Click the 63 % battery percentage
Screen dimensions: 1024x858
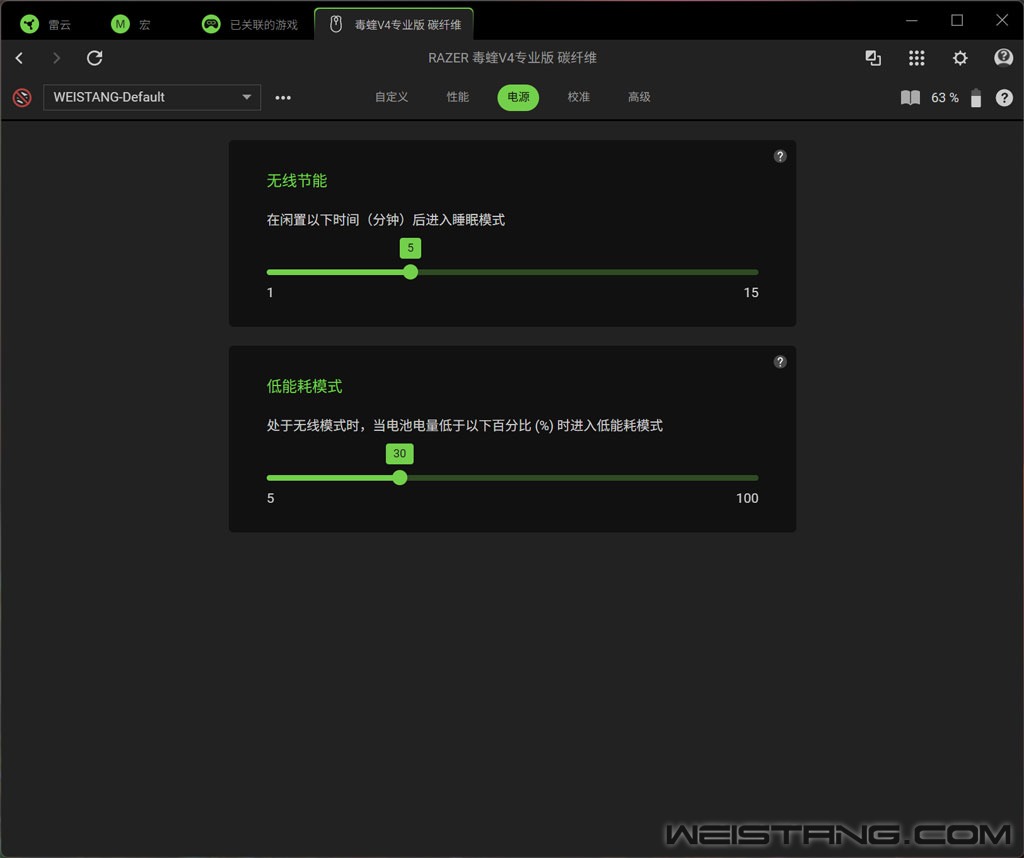pyautogui.click(x=944, y=98)
